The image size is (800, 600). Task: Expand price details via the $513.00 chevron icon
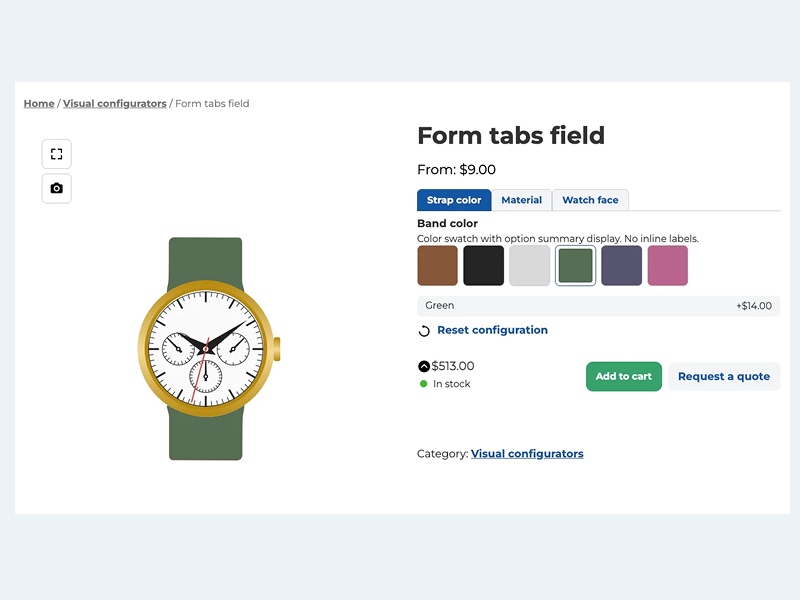424,366
